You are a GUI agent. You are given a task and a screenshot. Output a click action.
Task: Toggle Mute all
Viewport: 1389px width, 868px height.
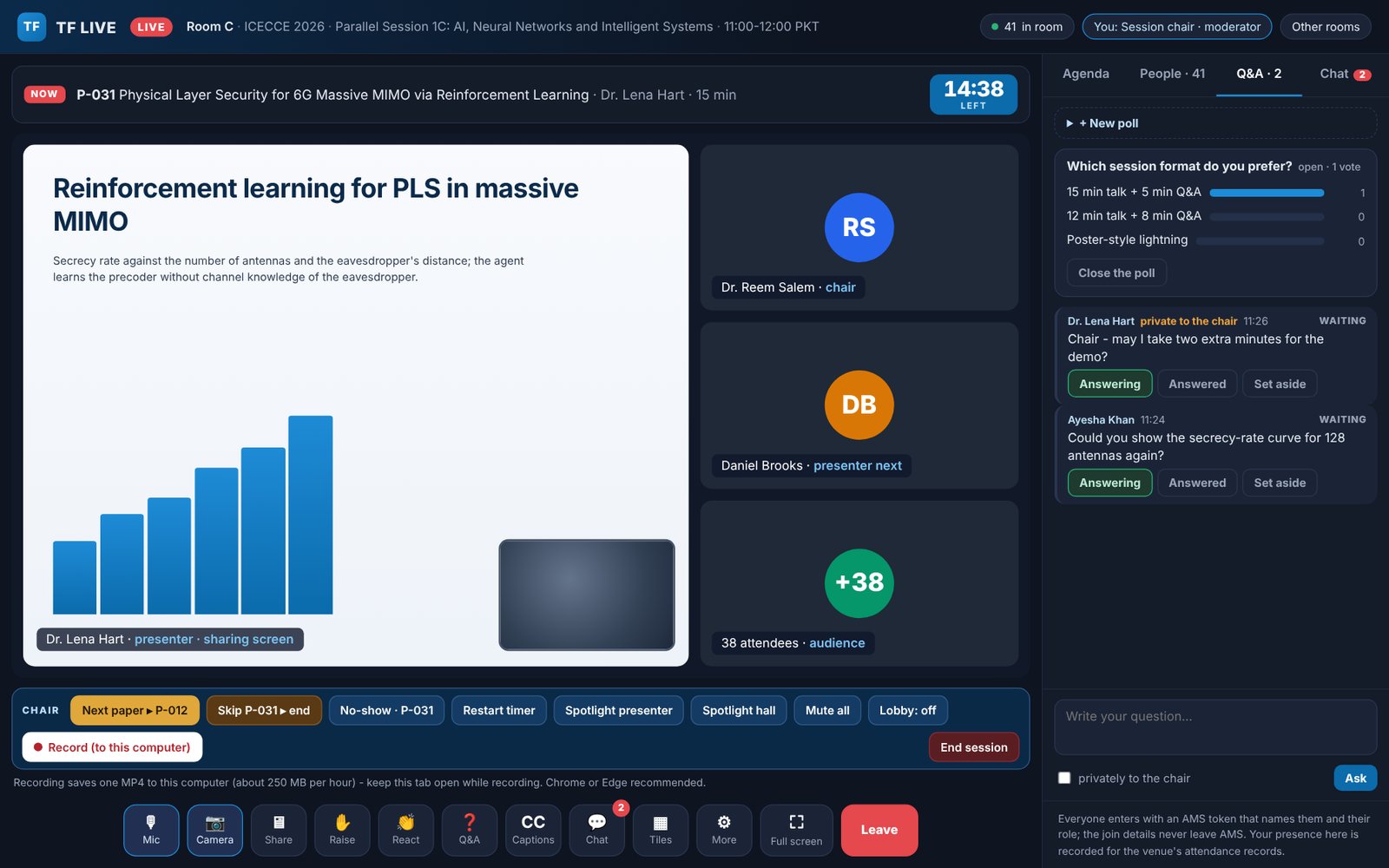coord(827,710)
